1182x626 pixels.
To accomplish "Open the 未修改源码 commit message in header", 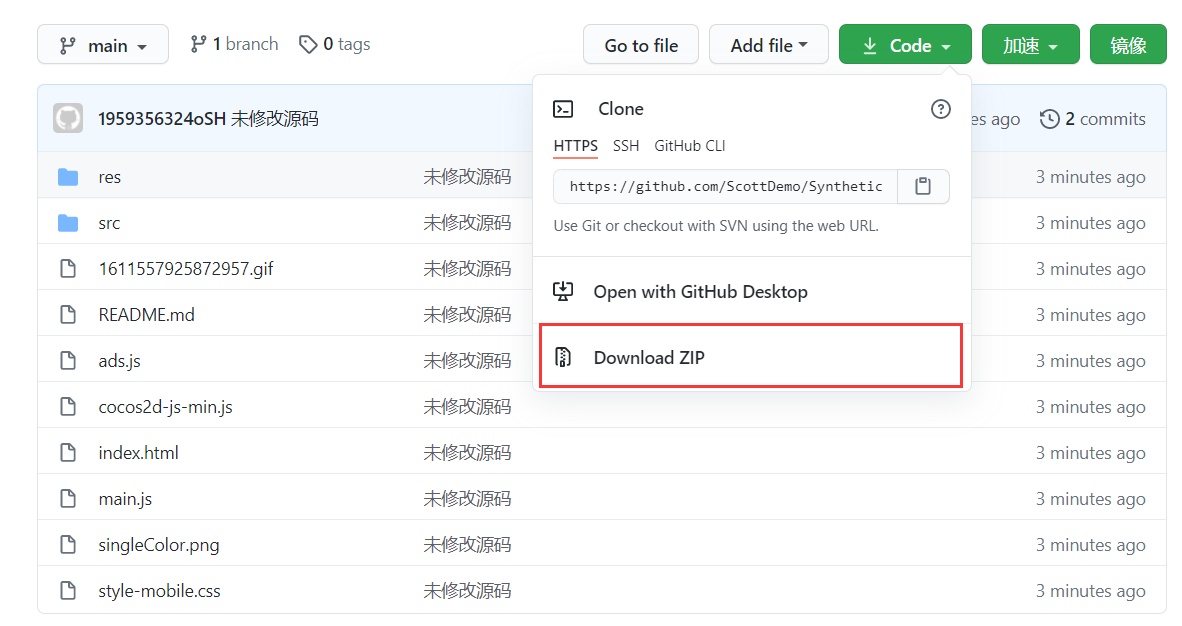I will click(274, 119).
